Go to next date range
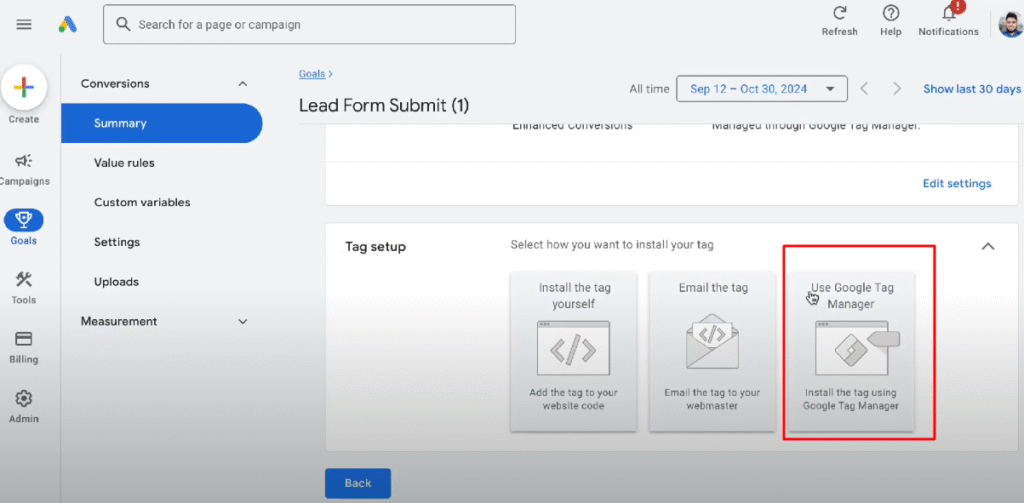1024x503 pixels. [897, 89]
